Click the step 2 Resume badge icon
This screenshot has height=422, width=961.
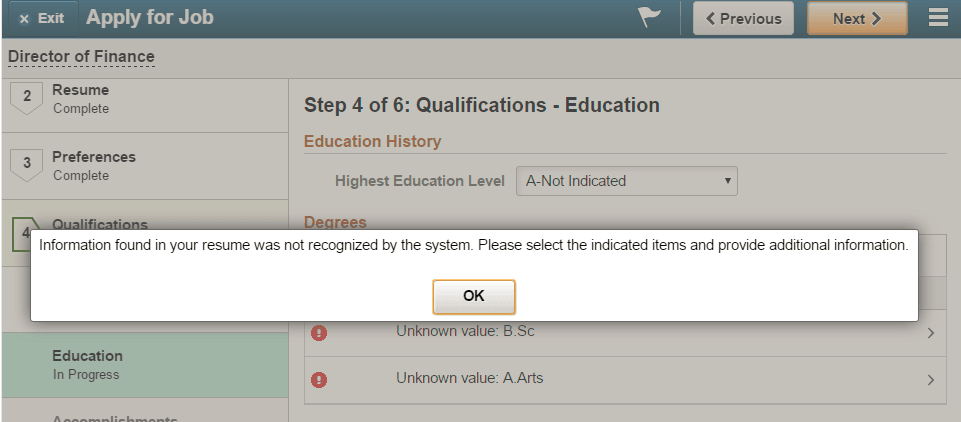tap(27, 98)
